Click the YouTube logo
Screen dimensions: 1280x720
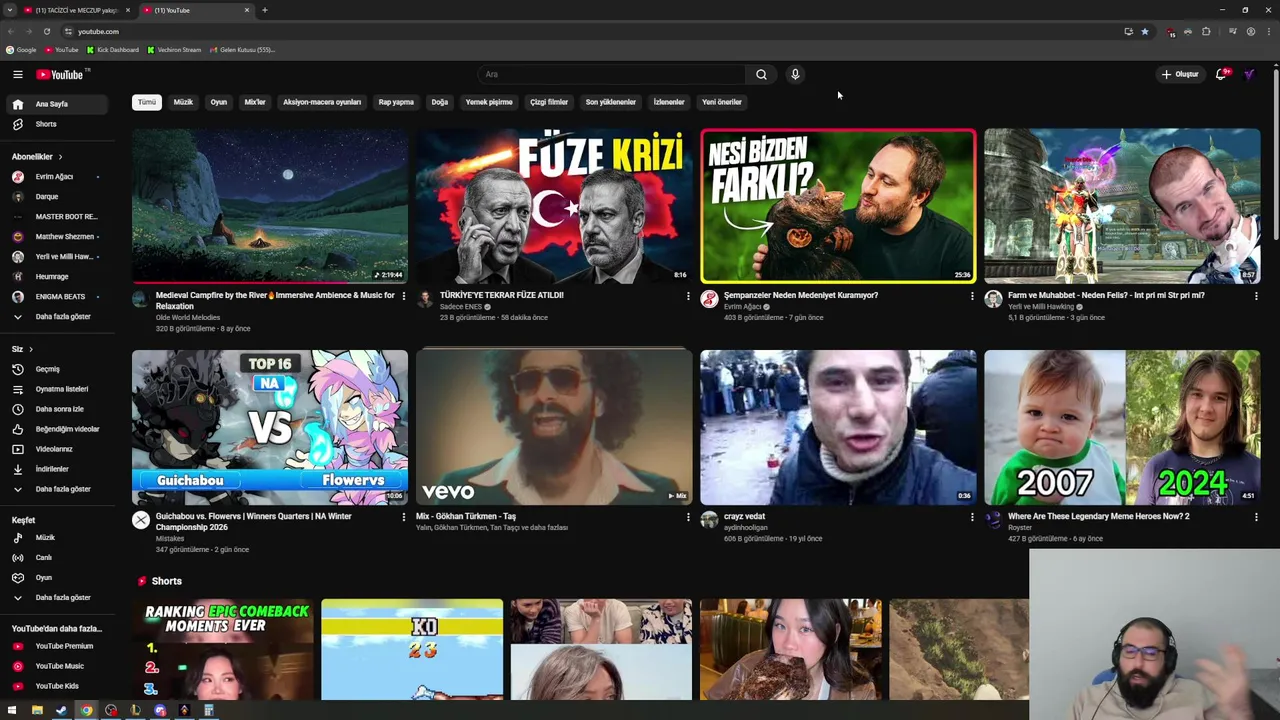click(61, 74)
